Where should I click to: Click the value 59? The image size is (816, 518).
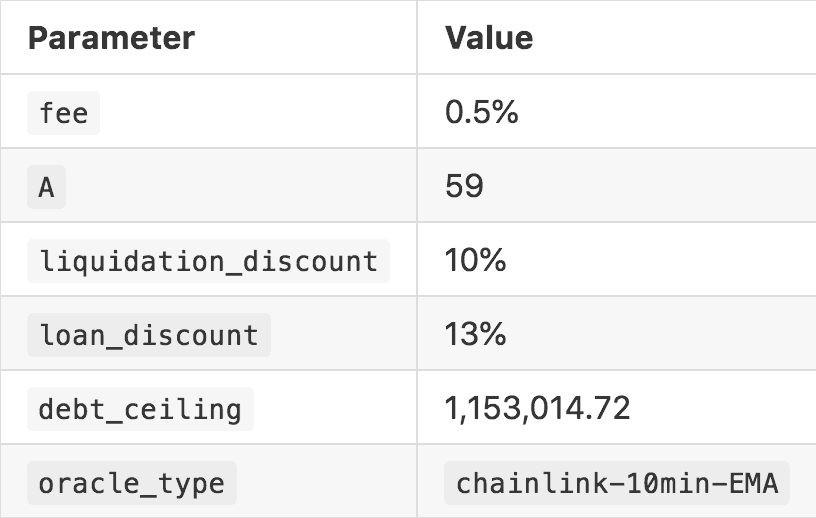pos(465,186)
